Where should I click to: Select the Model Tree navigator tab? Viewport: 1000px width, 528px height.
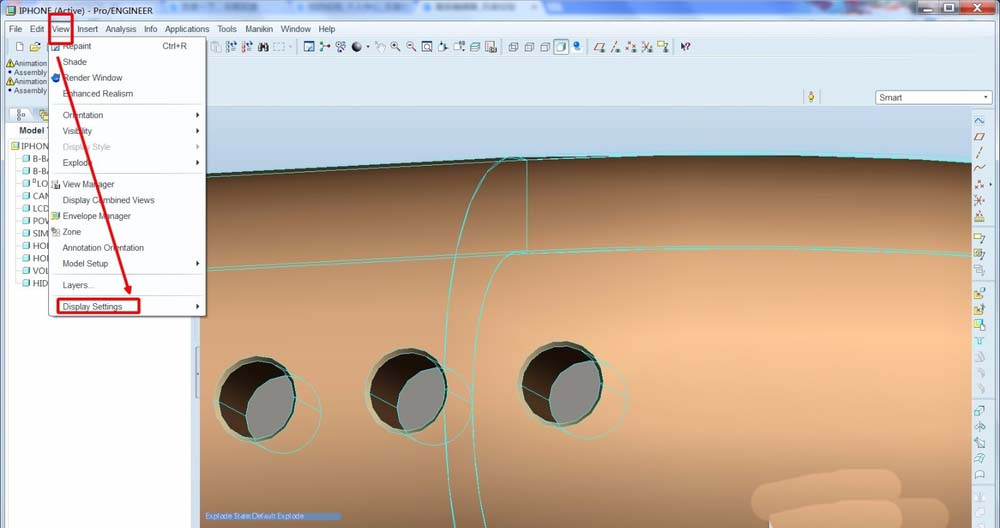point(21,115)
